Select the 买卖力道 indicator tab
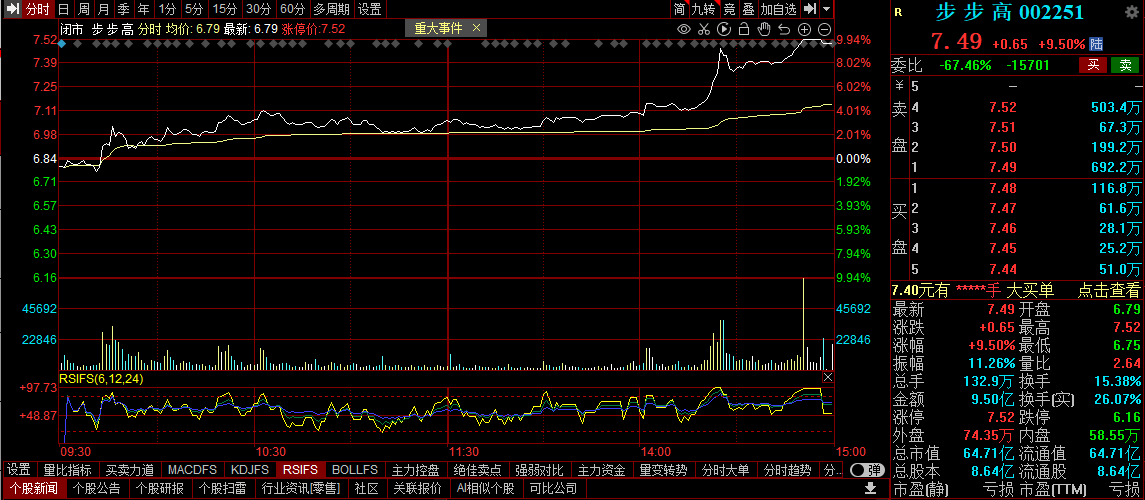This screenshot has width=1145, height=500. pyautogui.click(x=130, y=469)
